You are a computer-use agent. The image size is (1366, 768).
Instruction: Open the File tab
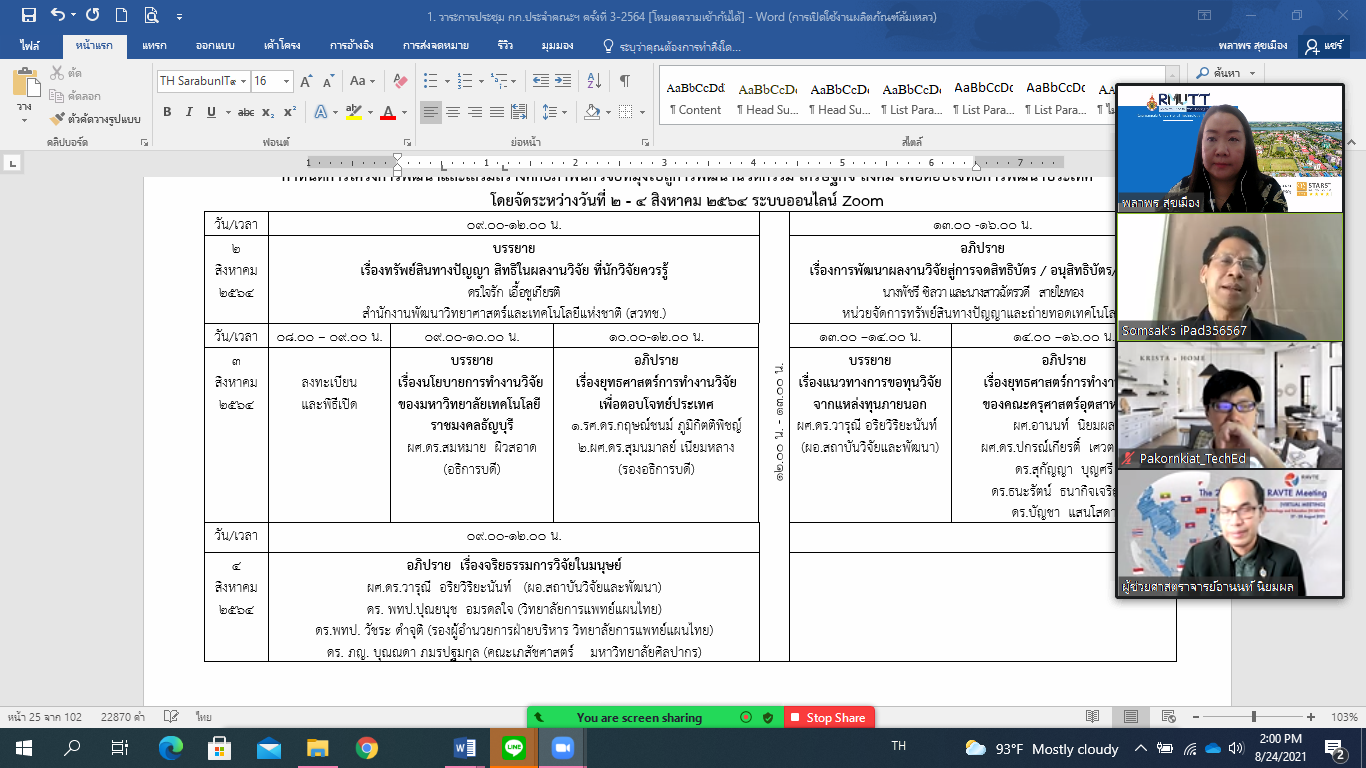coord(31,46)
